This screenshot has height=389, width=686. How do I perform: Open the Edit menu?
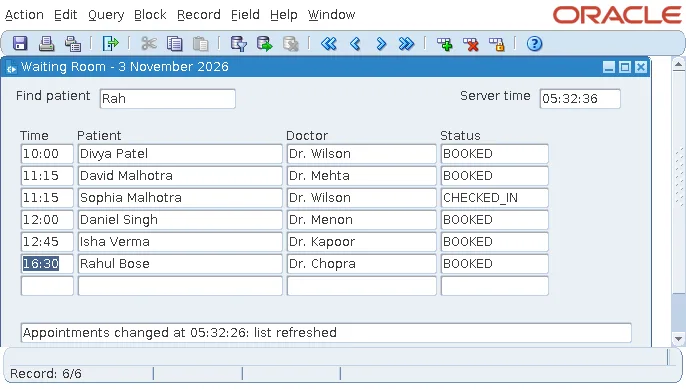(x=66, y=15)
